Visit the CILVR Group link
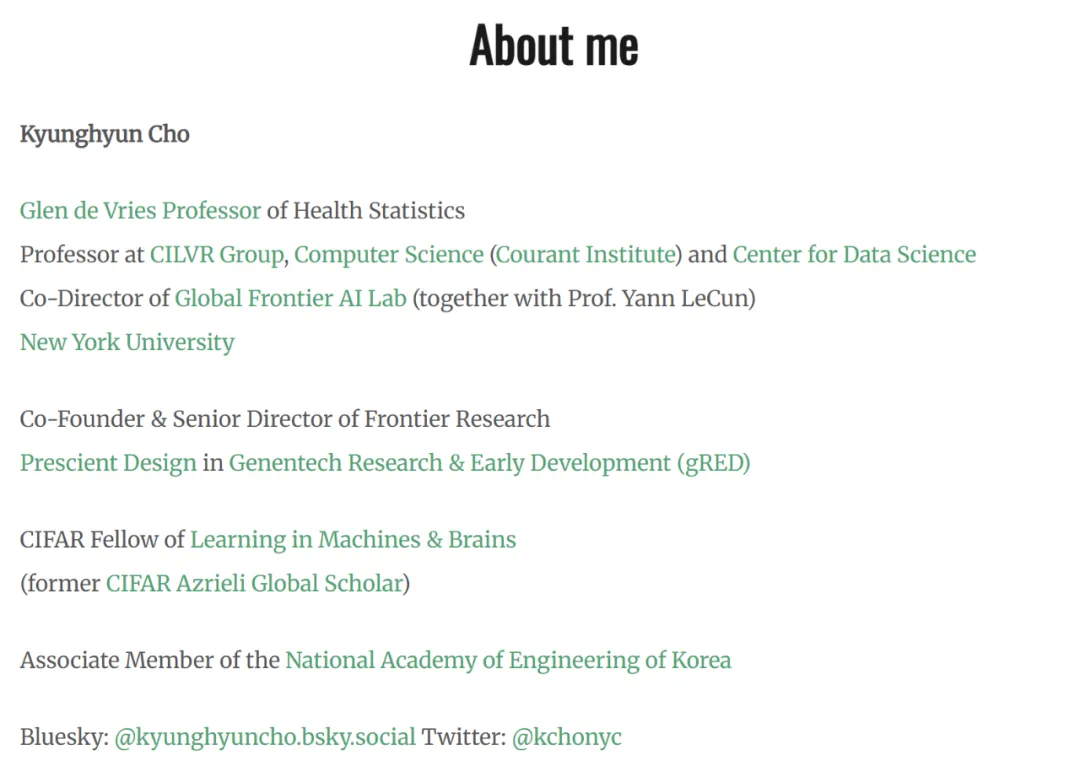 pos(216,255)
